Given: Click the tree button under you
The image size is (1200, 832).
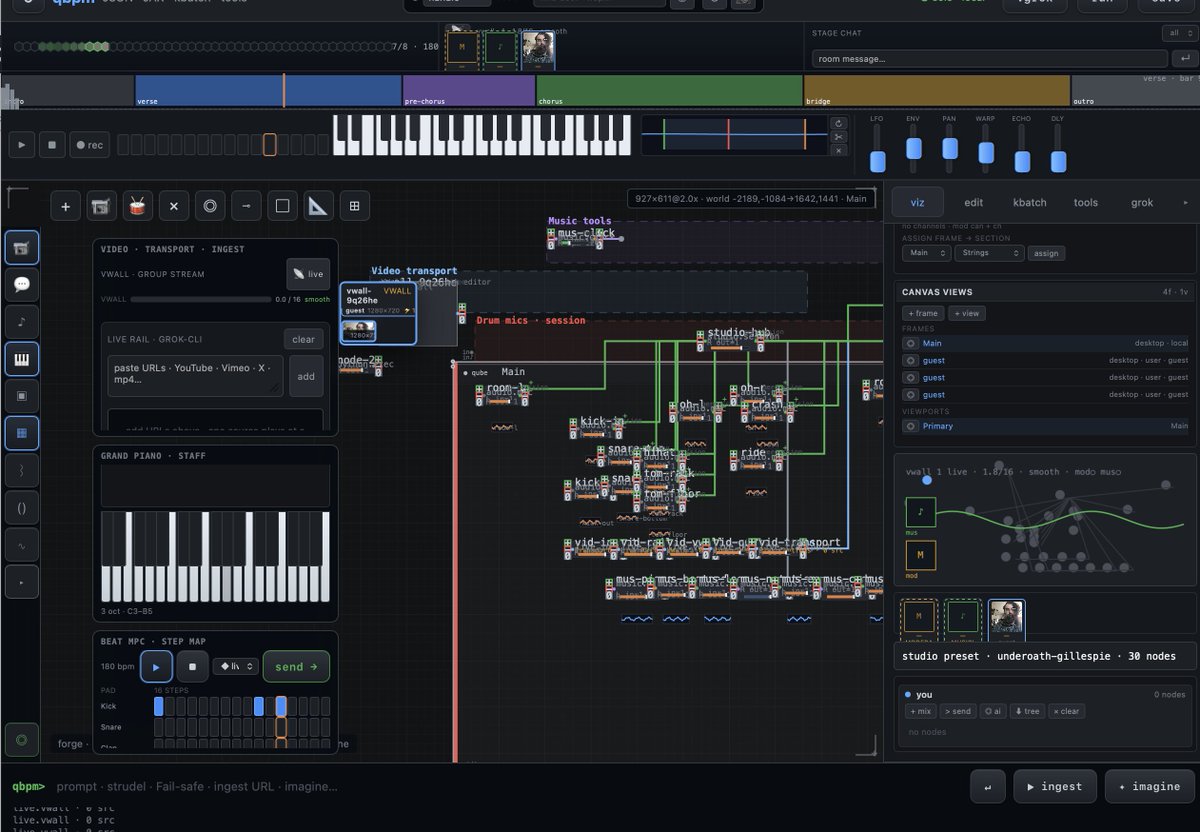Looking at the screenshot, I should 1027,711.
